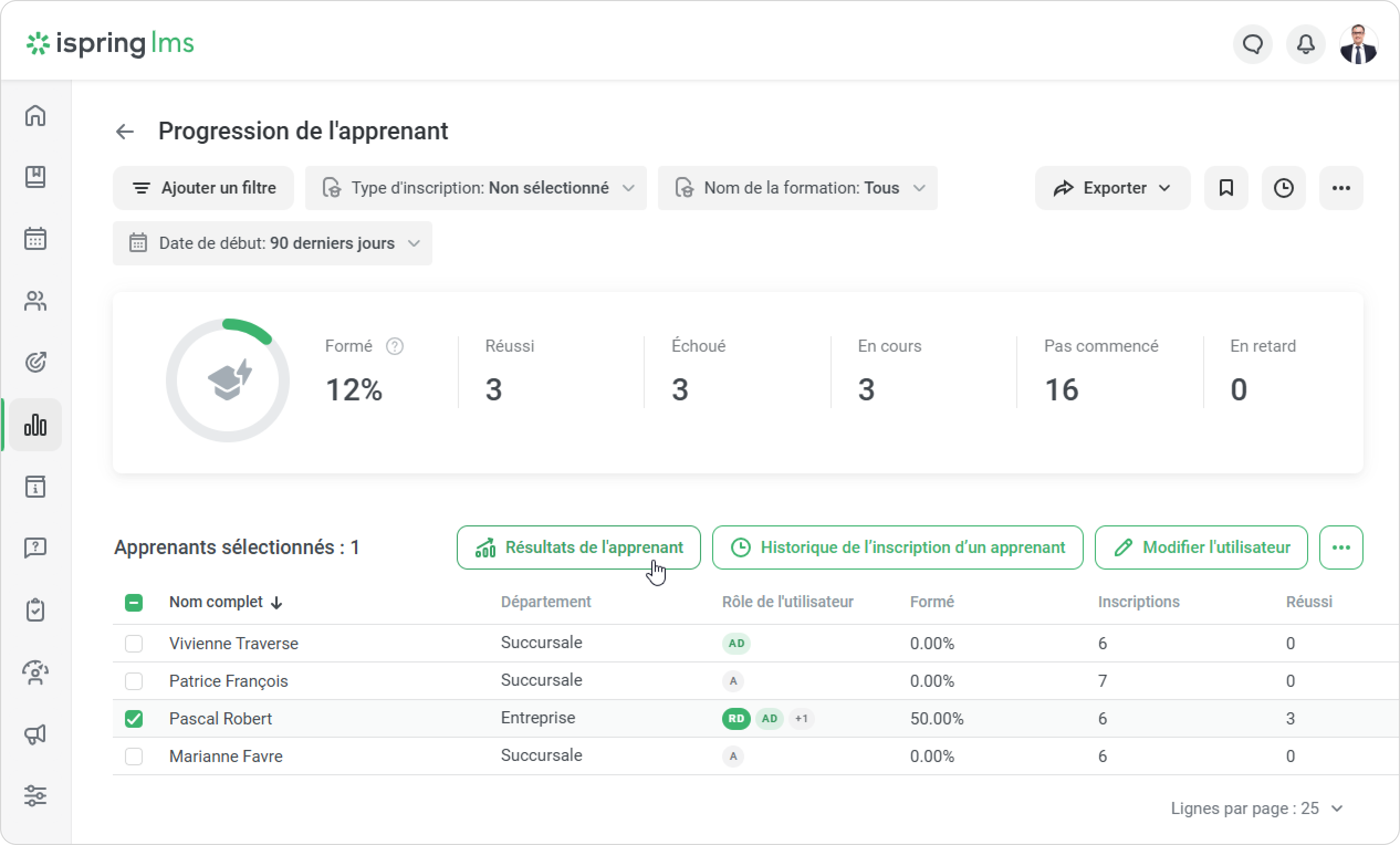
Task: Click the notification bell icon
Action: [1305, 44]
